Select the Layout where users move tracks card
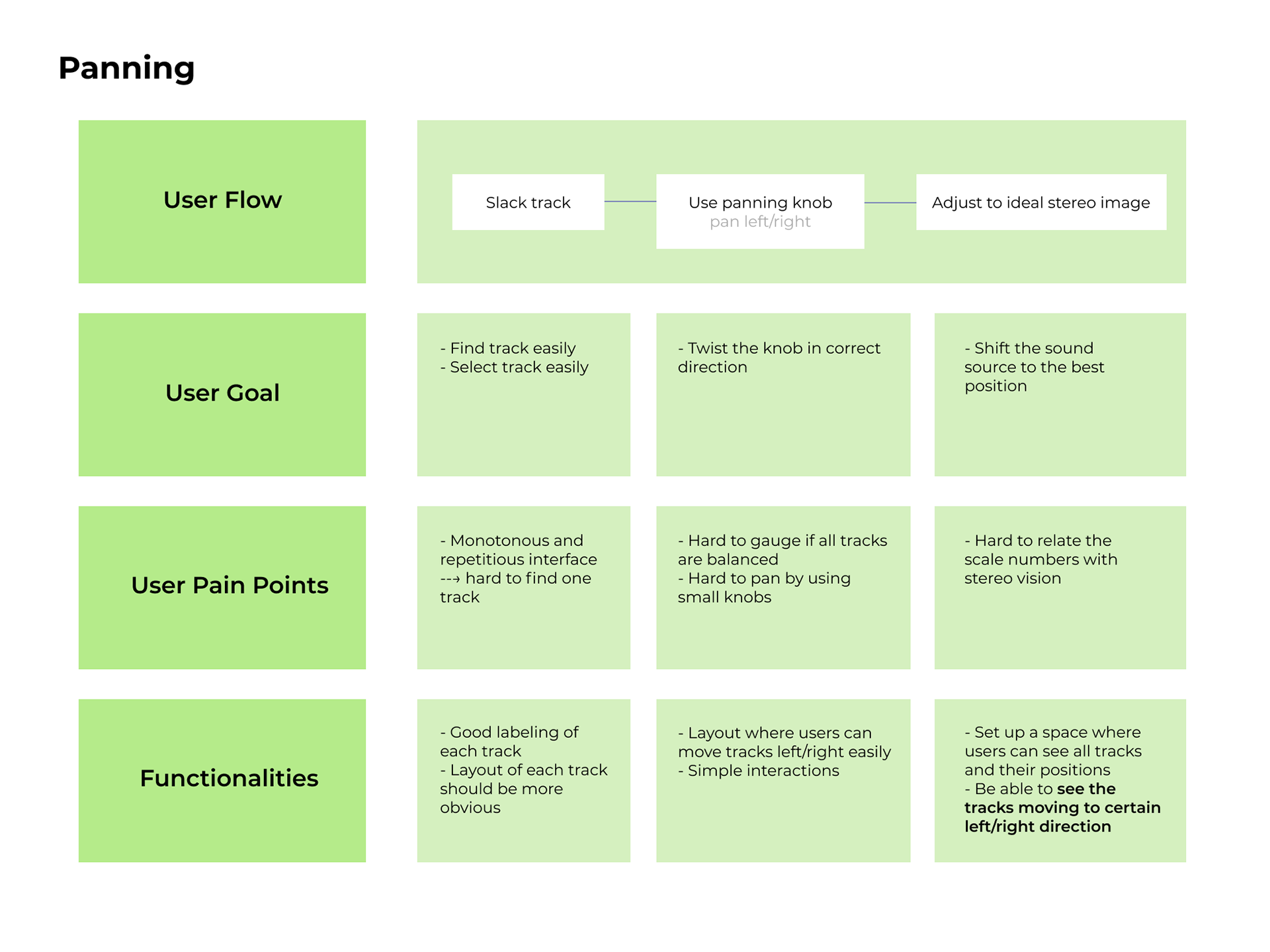 (783, 781)
